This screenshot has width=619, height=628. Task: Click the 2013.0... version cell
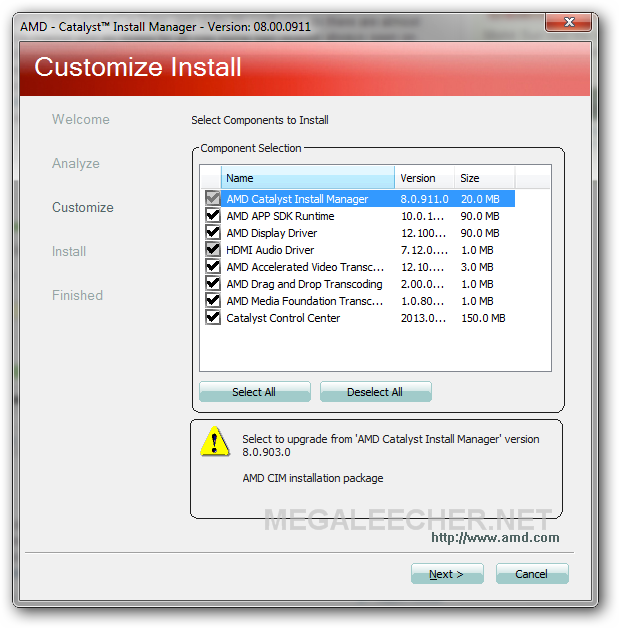point(423,318)
